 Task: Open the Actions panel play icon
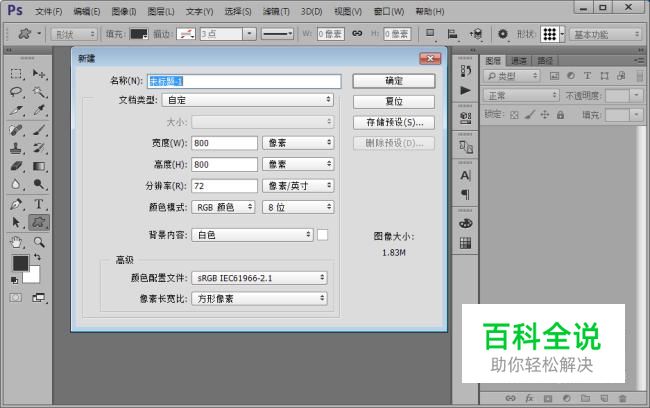466,90
